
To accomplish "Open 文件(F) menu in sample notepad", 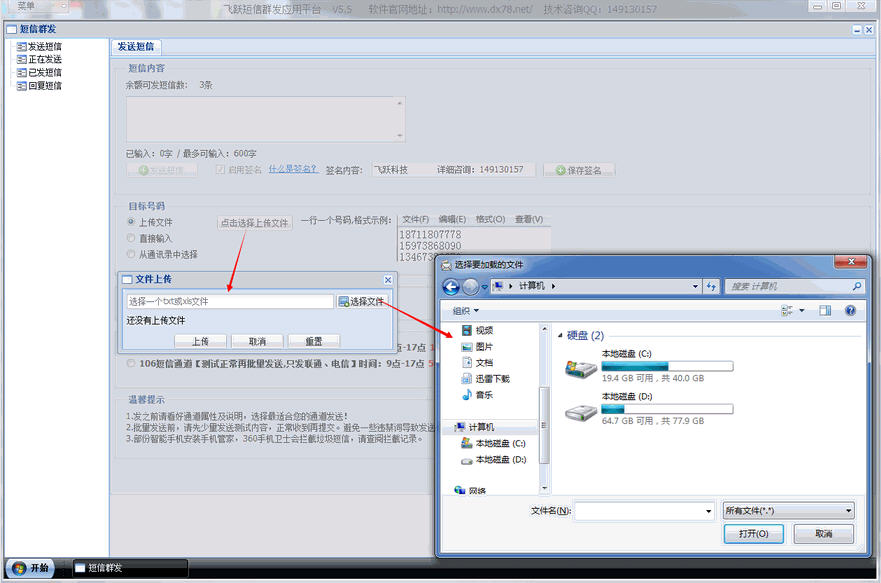I will coord(415,219).
